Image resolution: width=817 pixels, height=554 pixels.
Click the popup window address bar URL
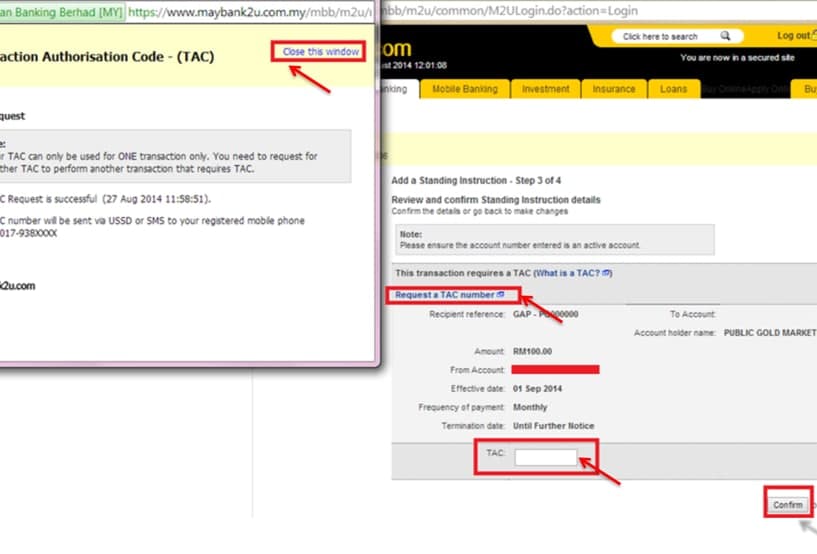point(250,12)
